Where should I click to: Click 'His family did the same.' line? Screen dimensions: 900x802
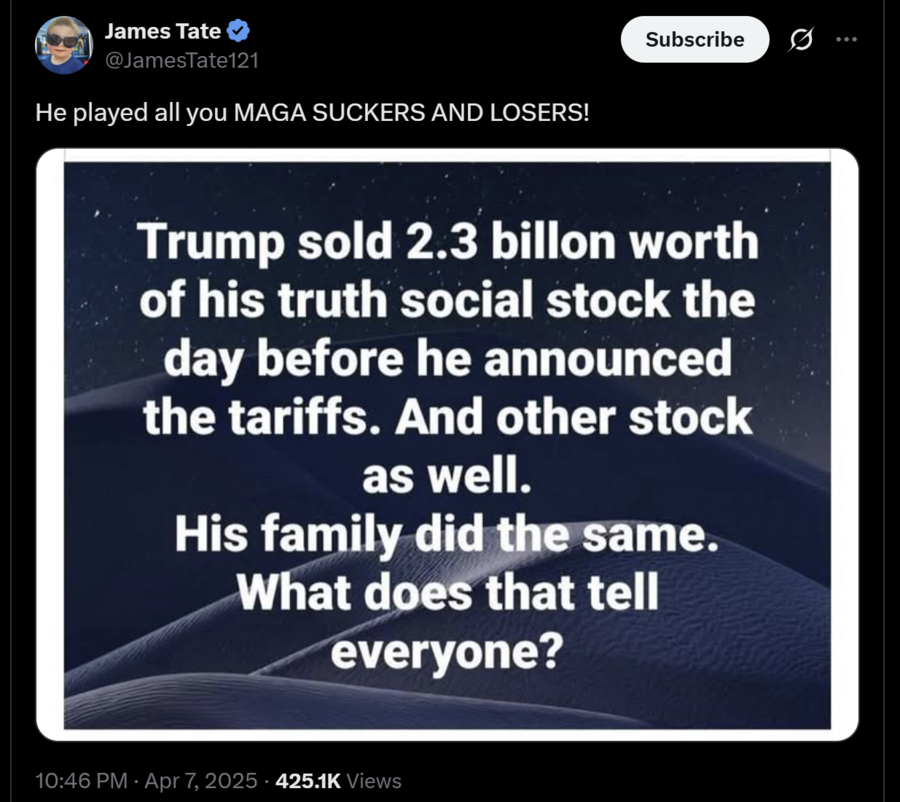(447, 534)
